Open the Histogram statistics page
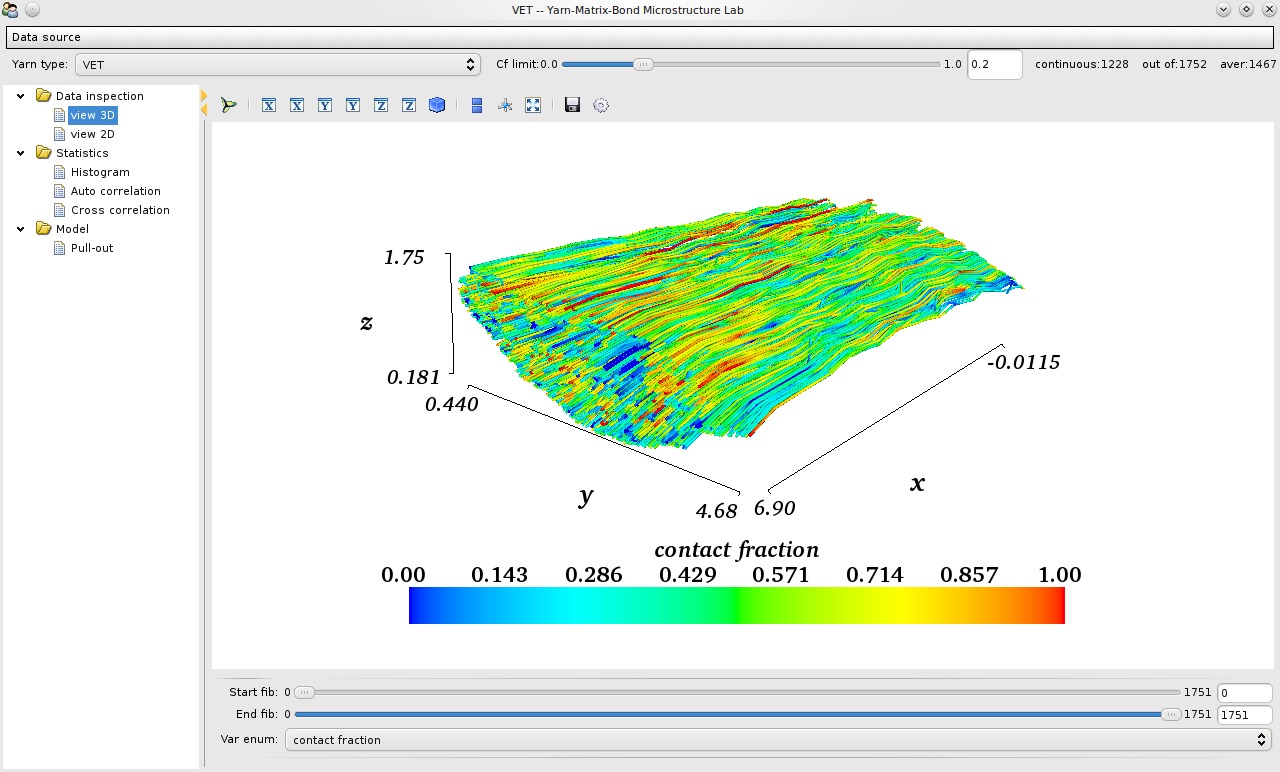1280x772 pixels. [x=100, y=172]
